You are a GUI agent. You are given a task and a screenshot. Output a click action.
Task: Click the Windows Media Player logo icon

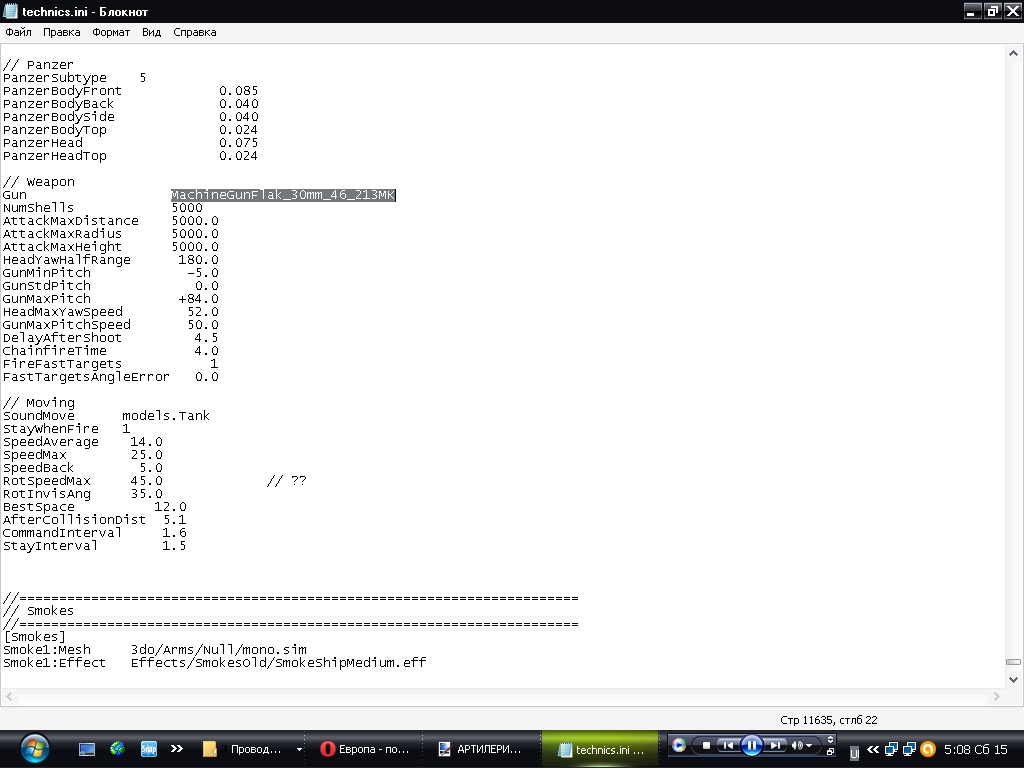[x=679, y=745]
